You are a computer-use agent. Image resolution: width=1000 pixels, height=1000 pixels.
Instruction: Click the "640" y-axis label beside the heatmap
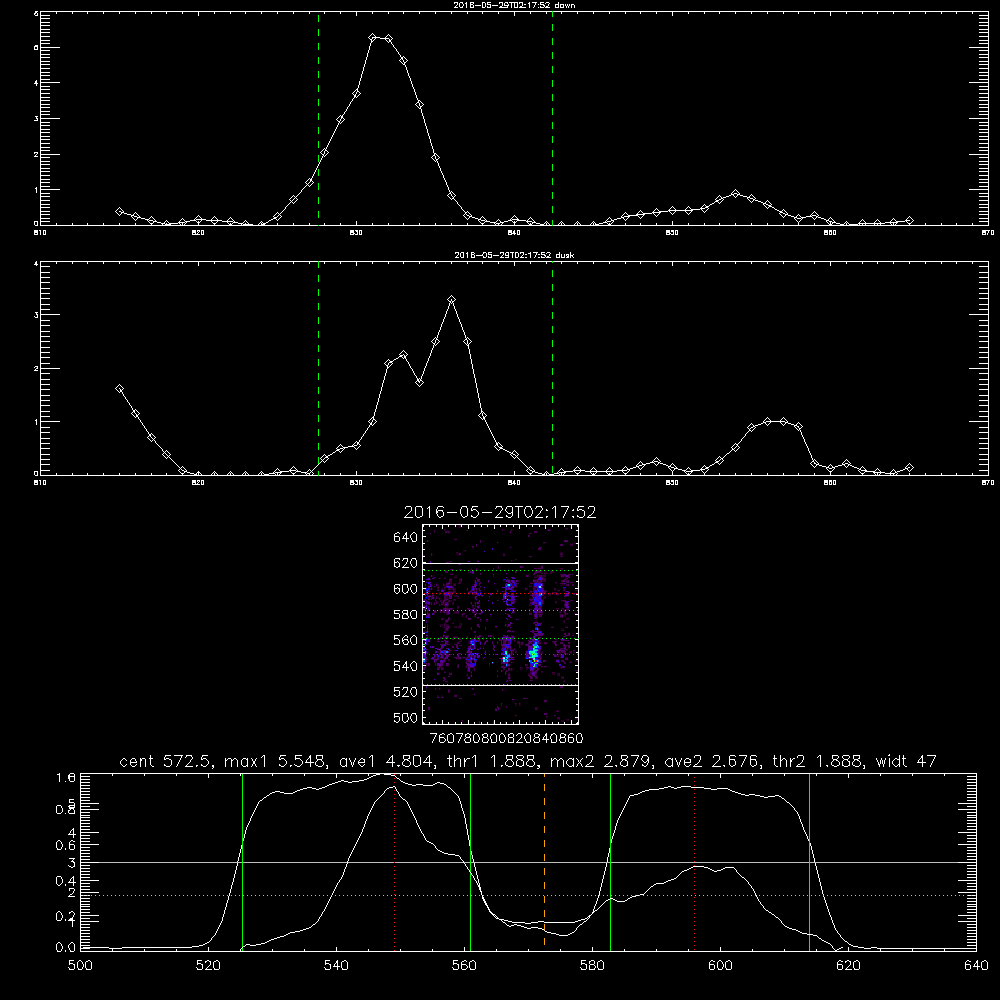(x=406, y=538)
